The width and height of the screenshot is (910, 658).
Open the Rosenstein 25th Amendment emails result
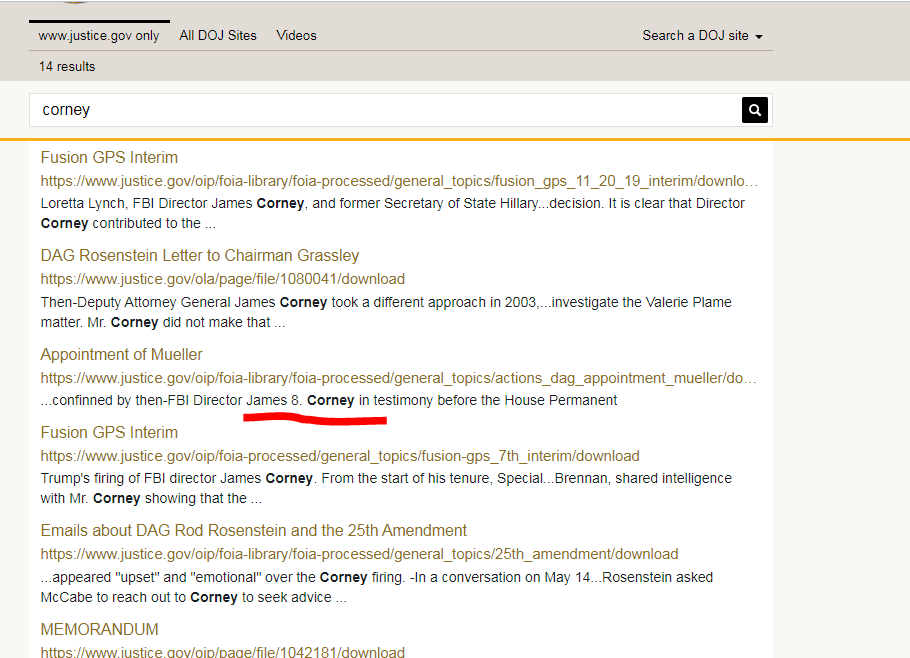tap(254, 531)
